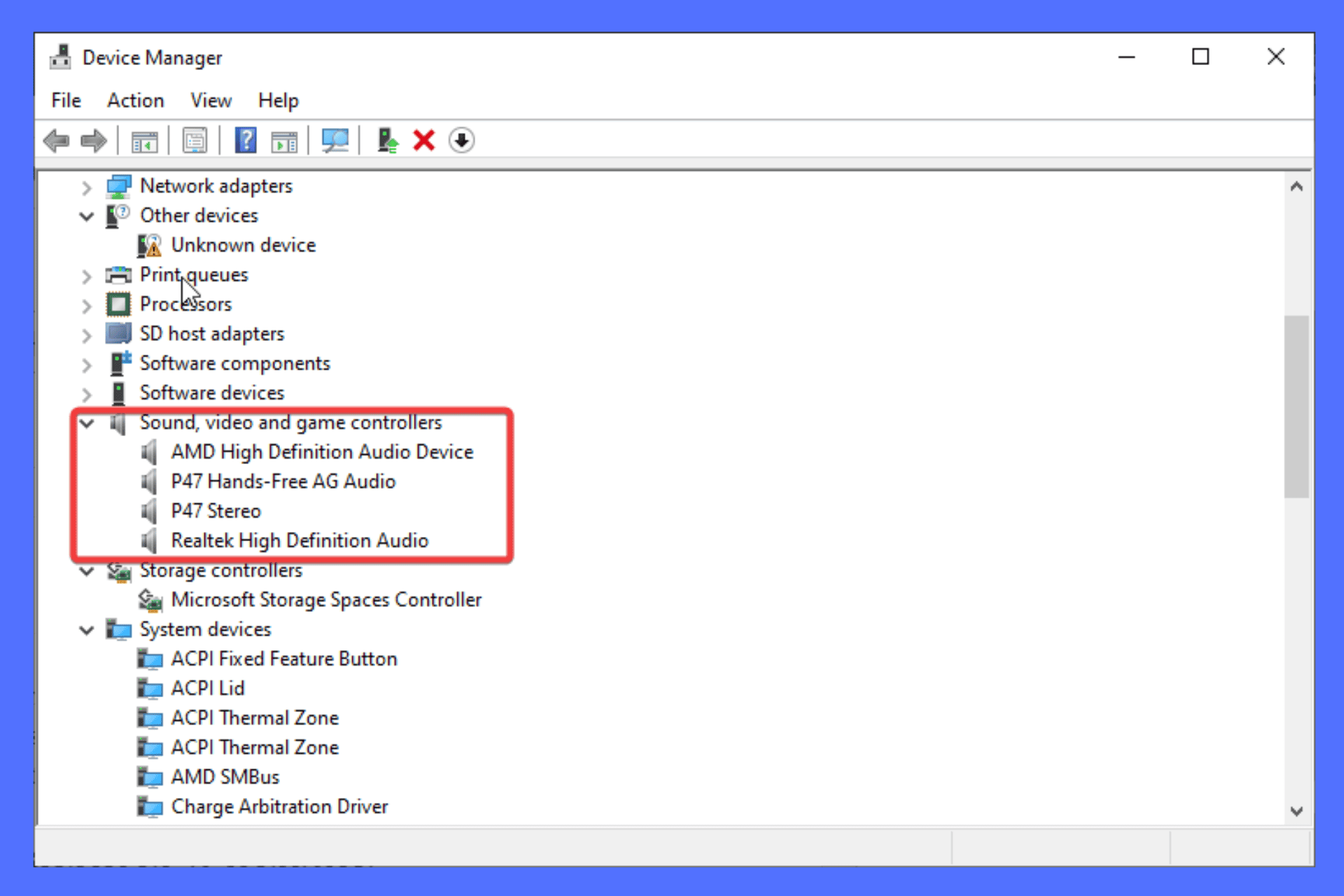Open the View menu
The image size is (1344, 896).
[210, 100]
